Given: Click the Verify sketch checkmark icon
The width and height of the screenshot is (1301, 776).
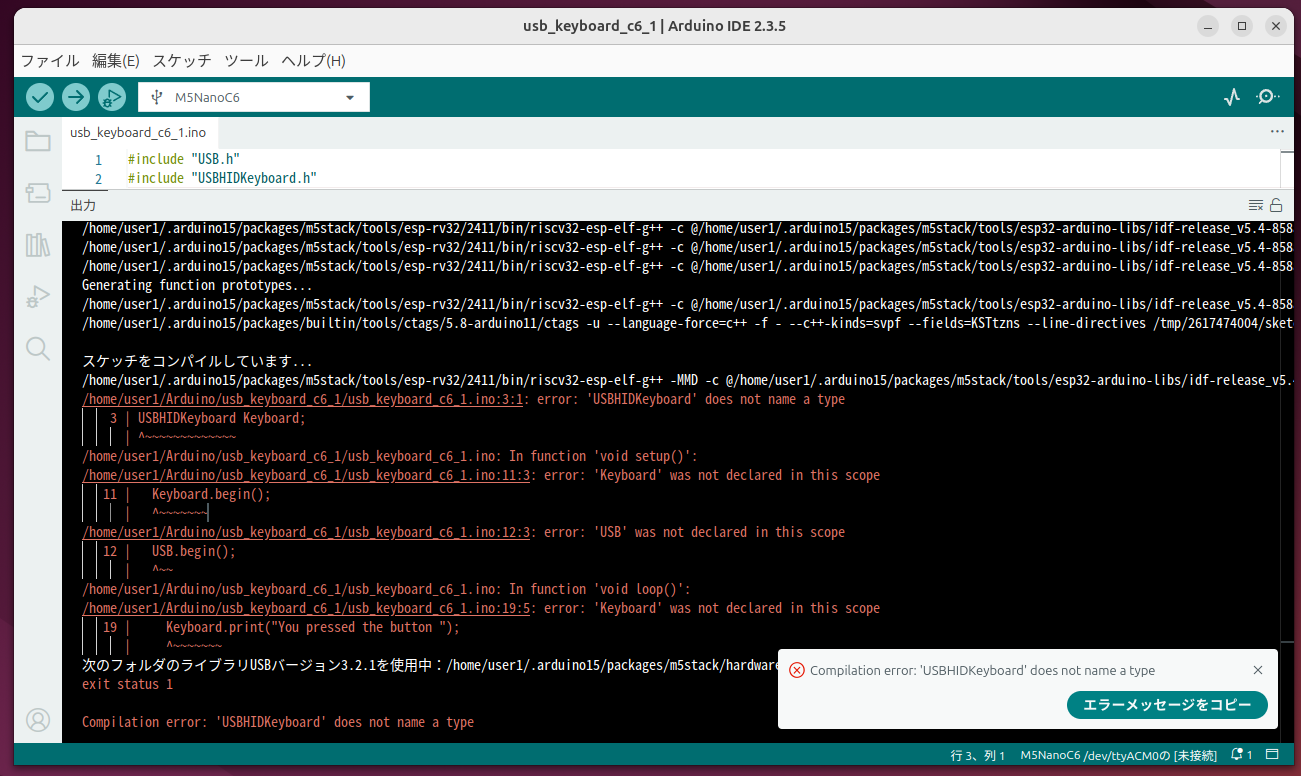Looking at the screenshot, I should pyautogui.click(x=39, y=96).
